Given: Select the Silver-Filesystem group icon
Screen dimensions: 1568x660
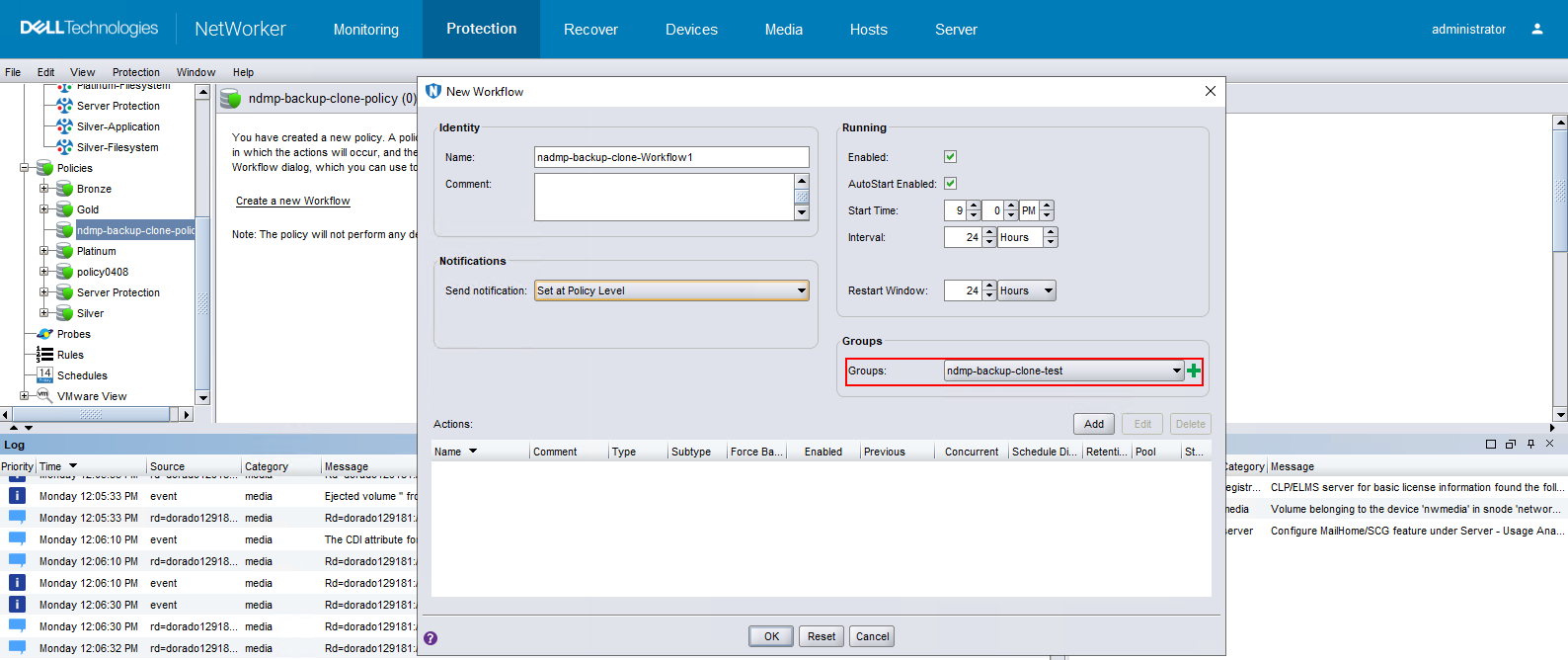Looking at the screenshot, I should [x=64, y=147].
